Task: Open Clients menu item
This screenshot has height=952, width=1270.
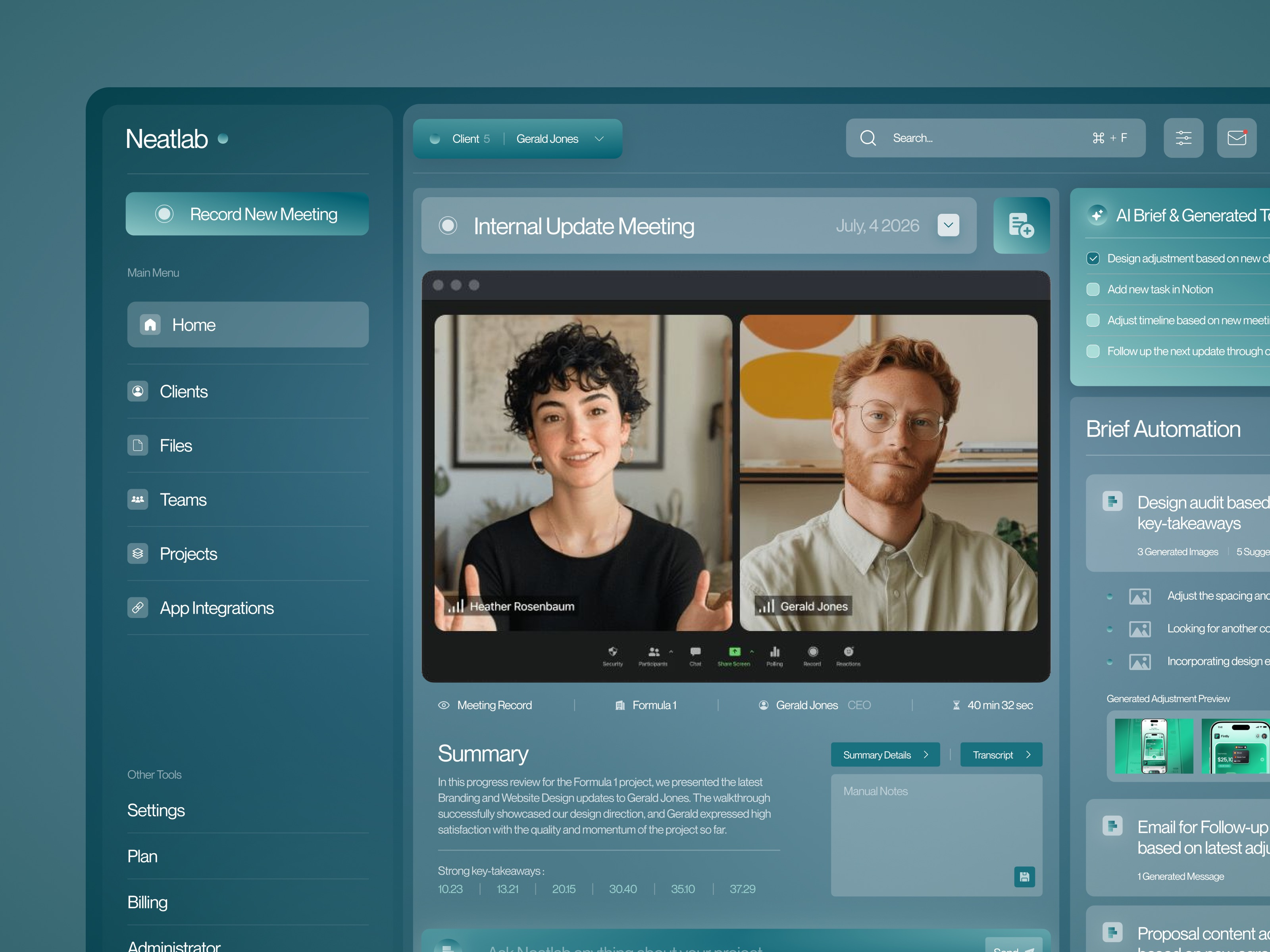Action: [x=248, y=392]
